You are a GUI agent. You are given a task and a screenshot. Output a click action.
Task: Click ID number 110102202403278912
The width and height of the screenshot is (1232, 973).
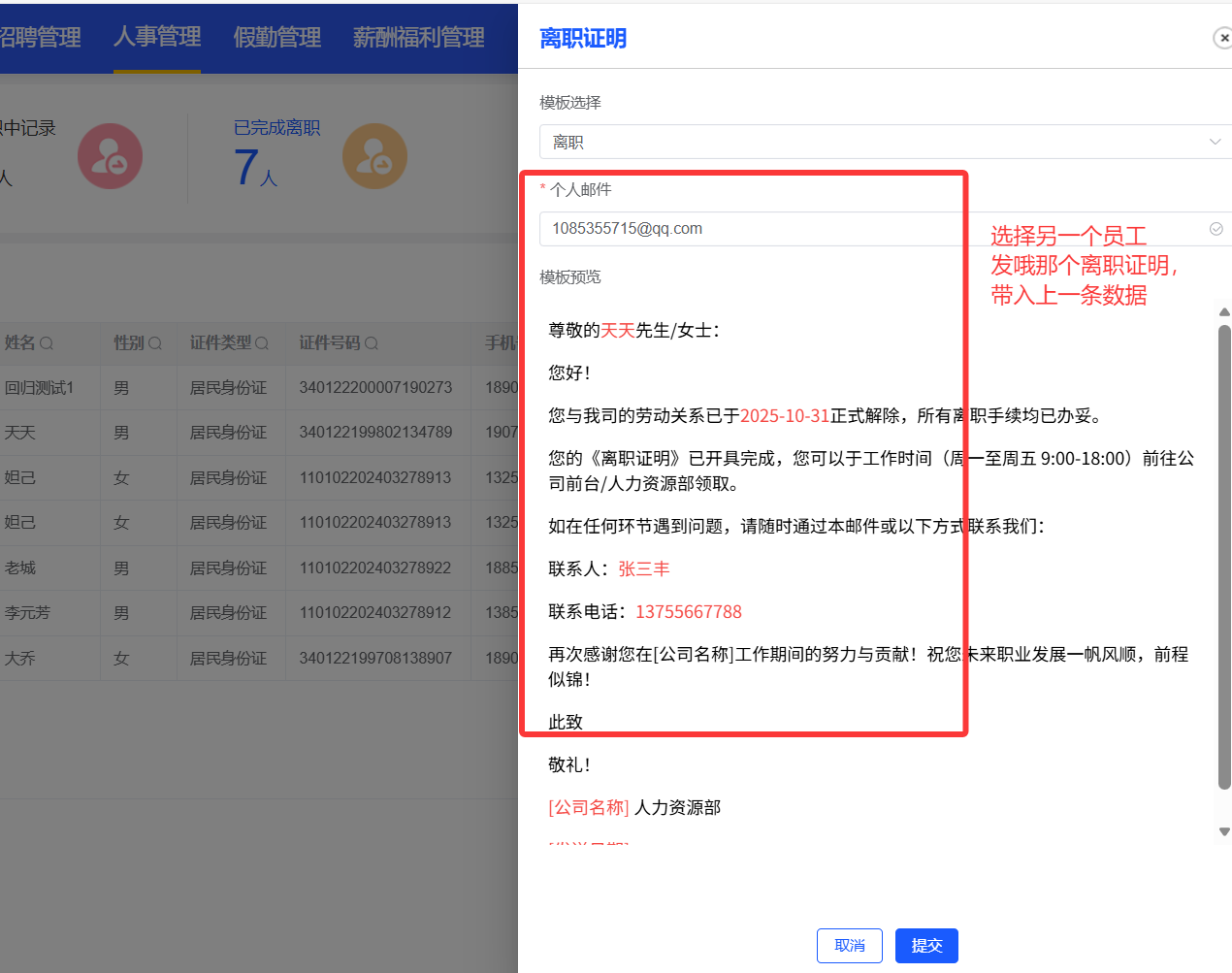tap(375, 613)
